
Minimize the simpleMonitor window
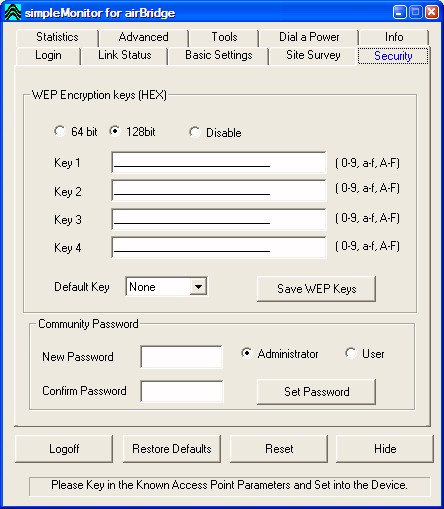399,12
